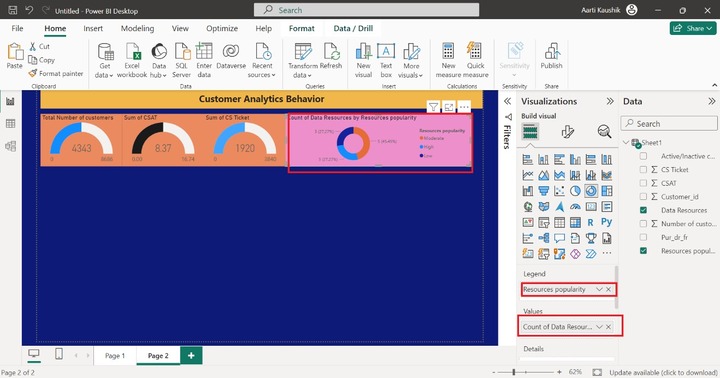Select the Python visual icon

click(x=607, y=222)
